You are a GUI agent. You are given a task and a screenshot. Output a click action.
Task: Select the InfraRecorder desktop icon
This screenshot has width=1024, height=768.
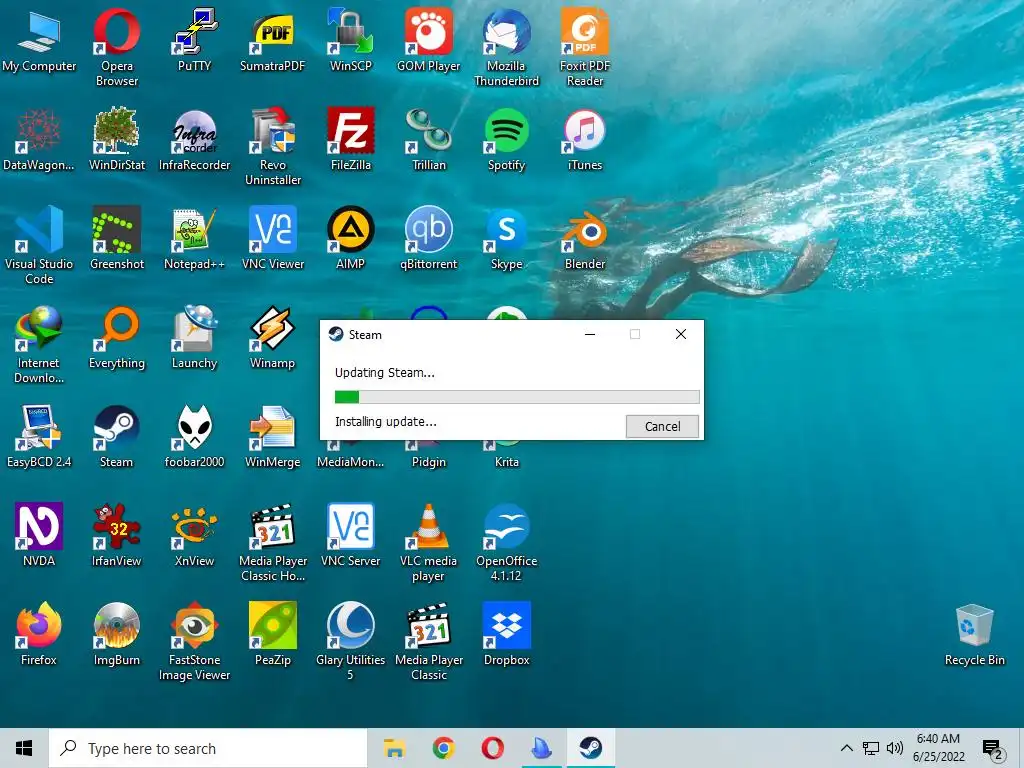(x=195, y=139)
